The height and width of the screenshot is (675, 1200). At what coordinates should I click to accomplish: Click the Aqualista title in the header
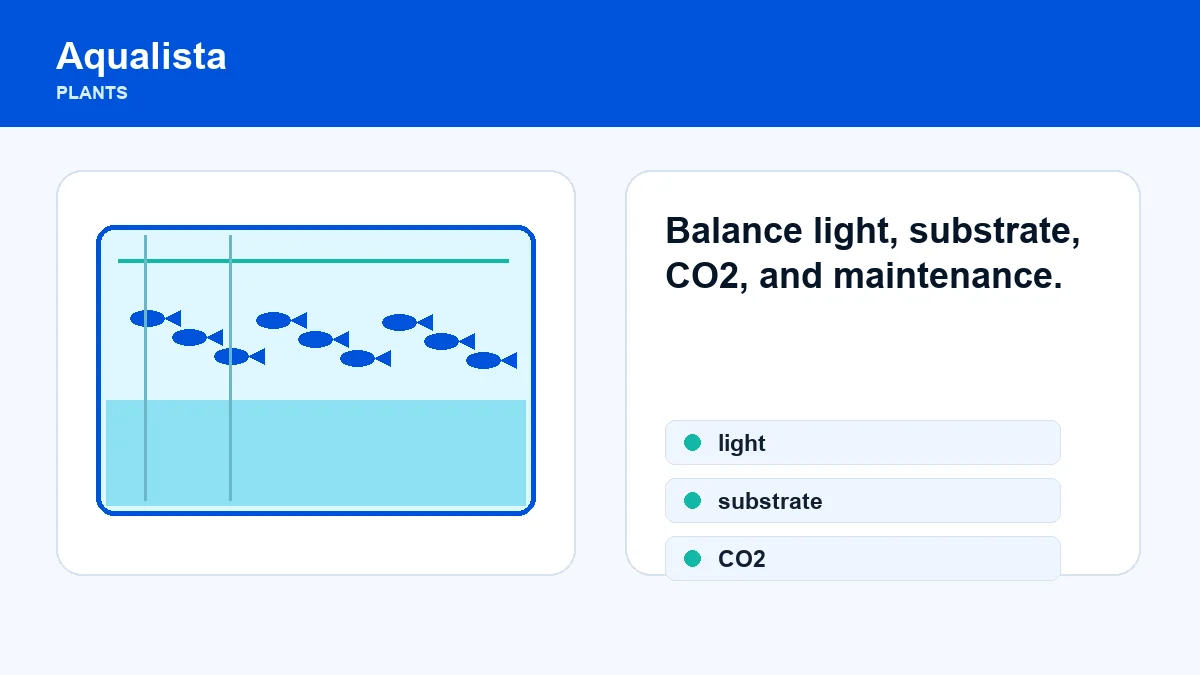(141, 56)
